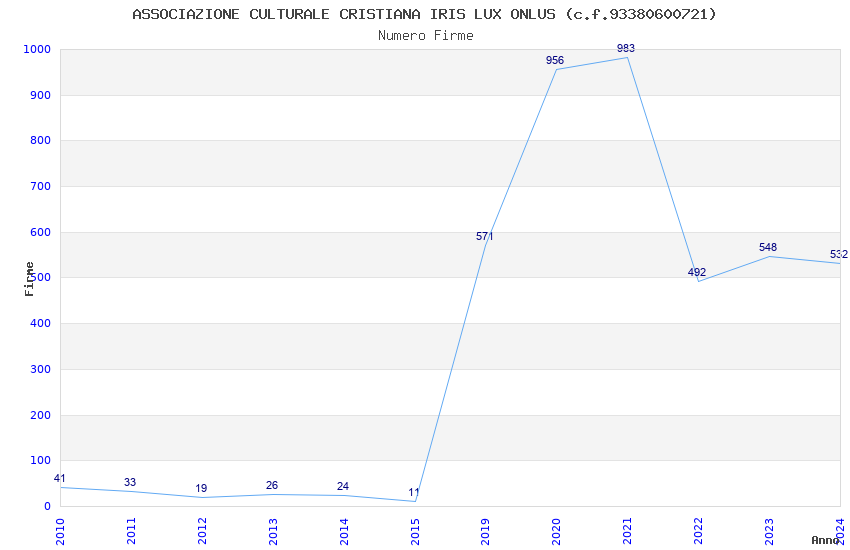Click the y-axis value 700
Viewport: 850px width, 550px height.
[41, 186]
